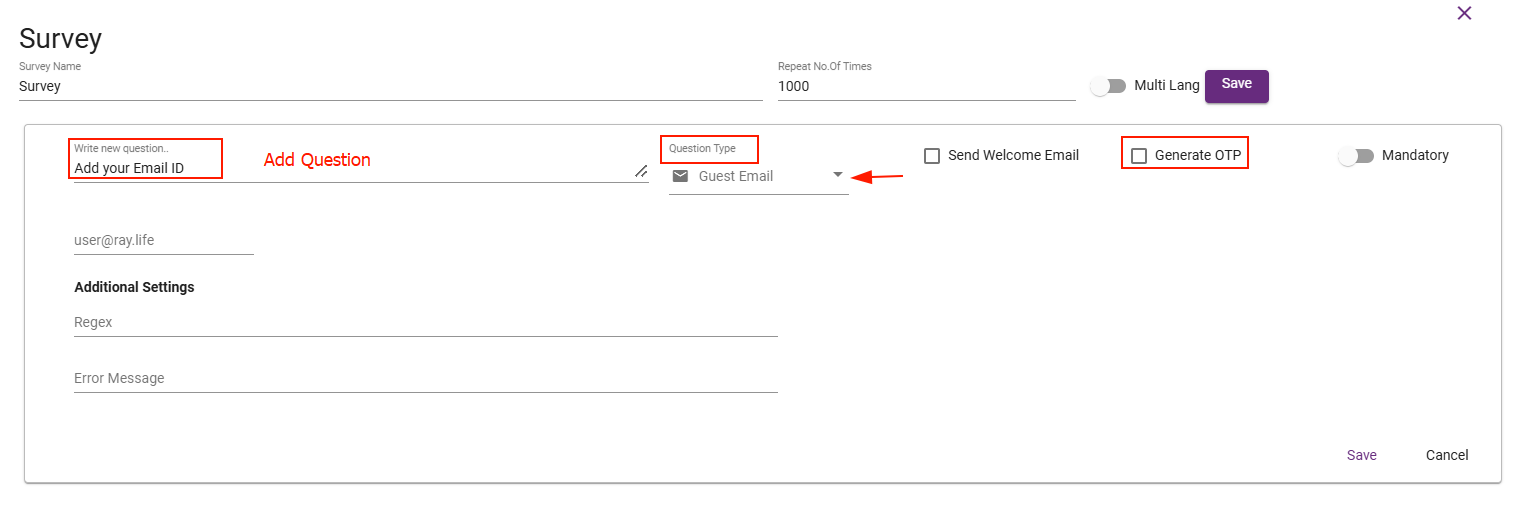
Task: Click the Save link for the question
Action: coord(1362,455)
